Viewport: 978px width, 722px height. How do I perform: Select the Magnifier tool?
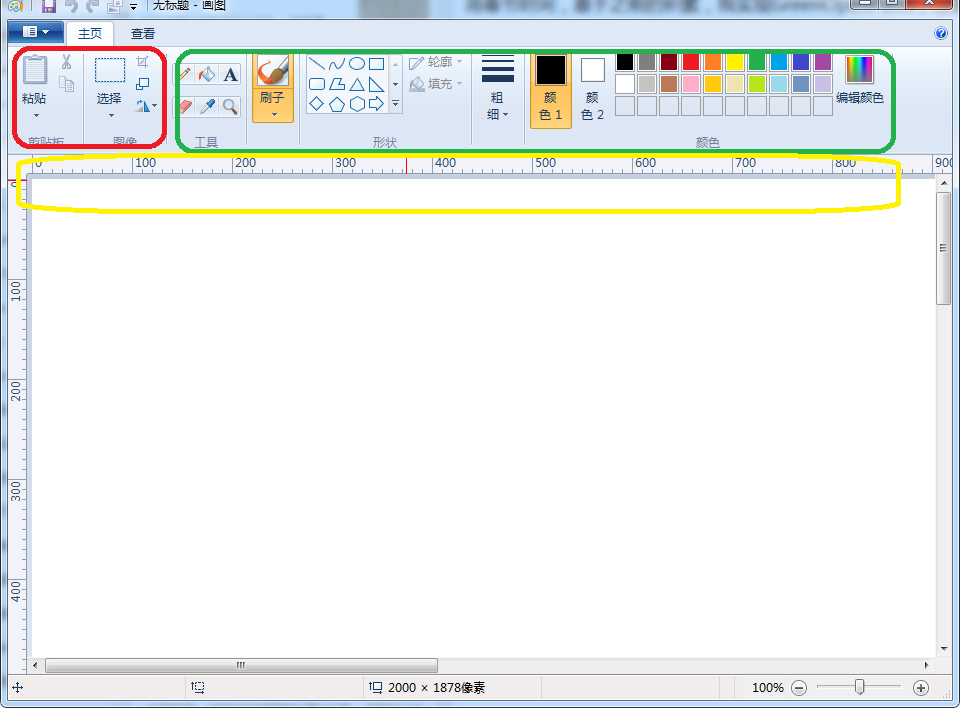click(x=230, y=107)
